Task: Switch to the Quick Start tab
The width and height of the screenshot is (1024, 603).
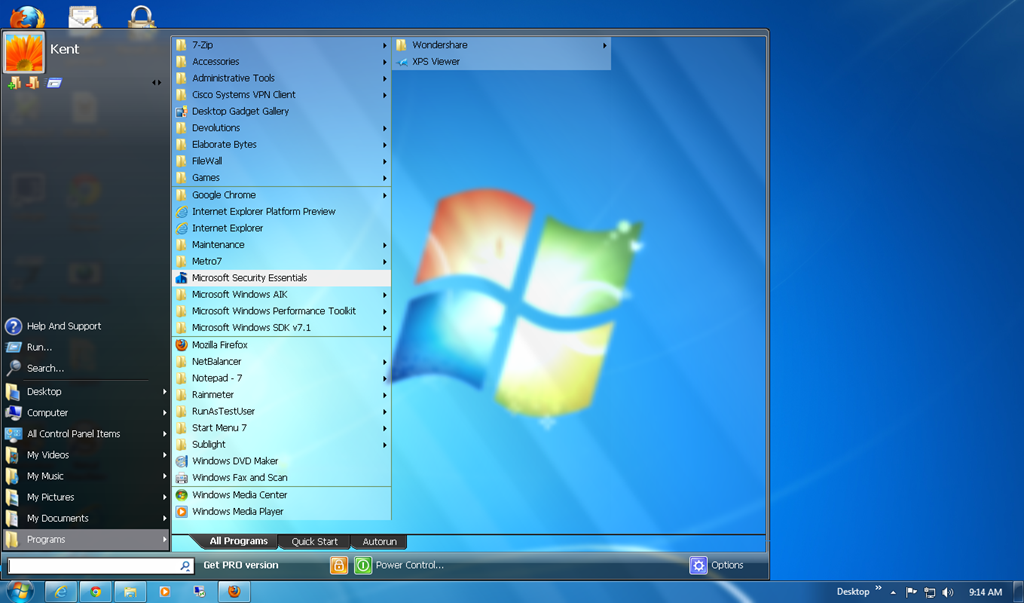Action: point(314,542)
